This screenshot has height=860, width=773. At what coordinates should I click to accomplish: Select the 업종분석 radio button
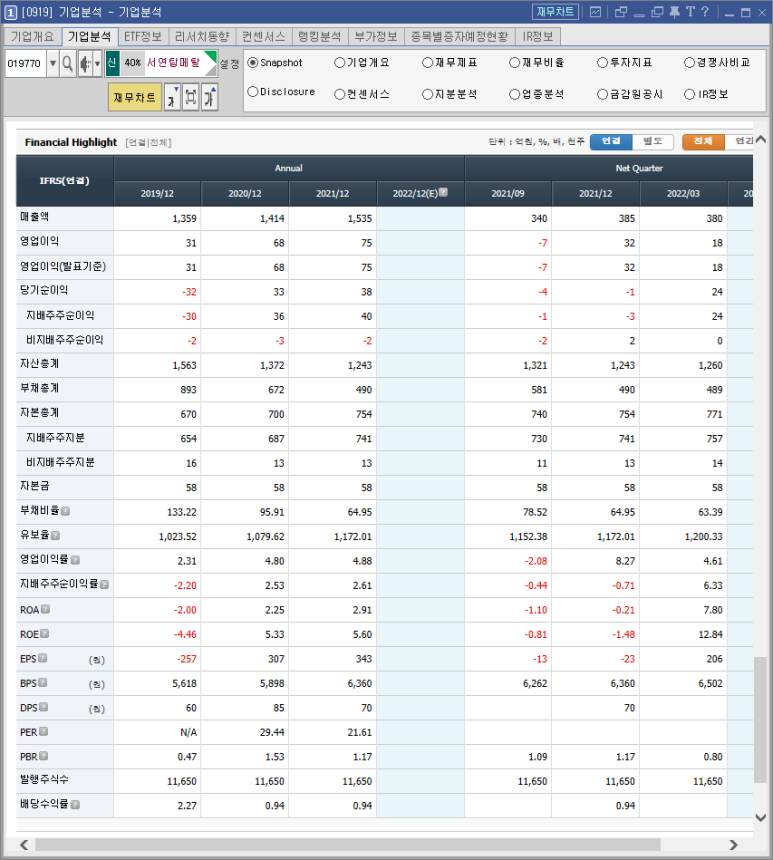pyautogui.click(x=514, y=94)
